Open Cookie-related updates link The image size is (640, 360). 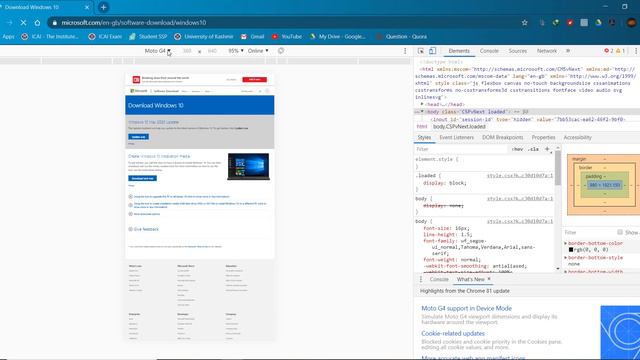[x=453, y=333]
